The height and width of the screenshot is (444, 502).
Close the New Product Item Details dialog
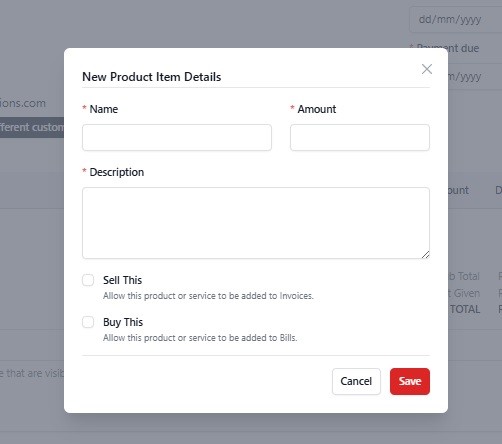(x=427, y=69)
